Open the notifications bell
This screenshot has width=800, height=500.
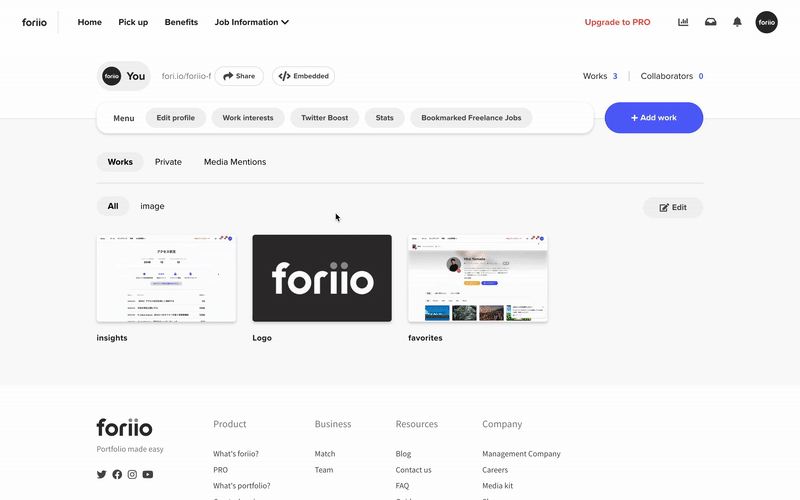(737, 22)
